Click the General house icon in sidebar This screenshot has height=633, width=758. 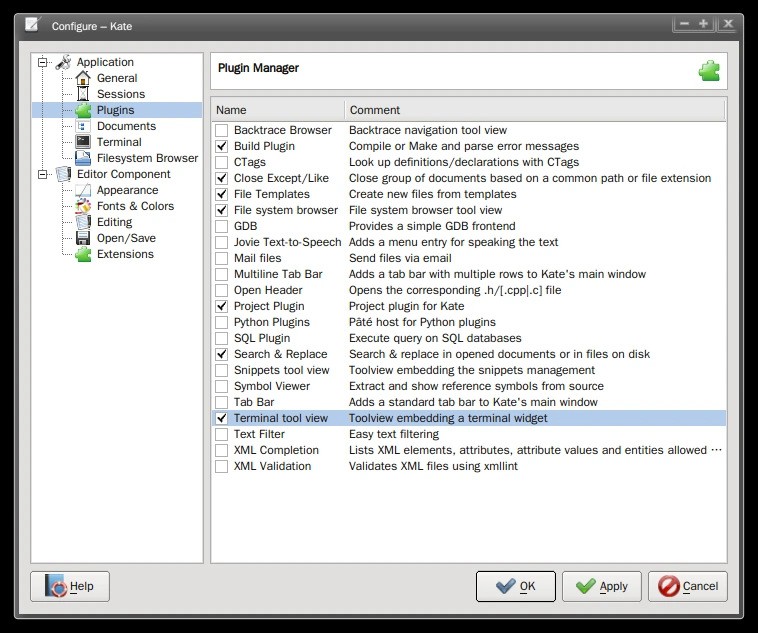click(x=83, y=78)
